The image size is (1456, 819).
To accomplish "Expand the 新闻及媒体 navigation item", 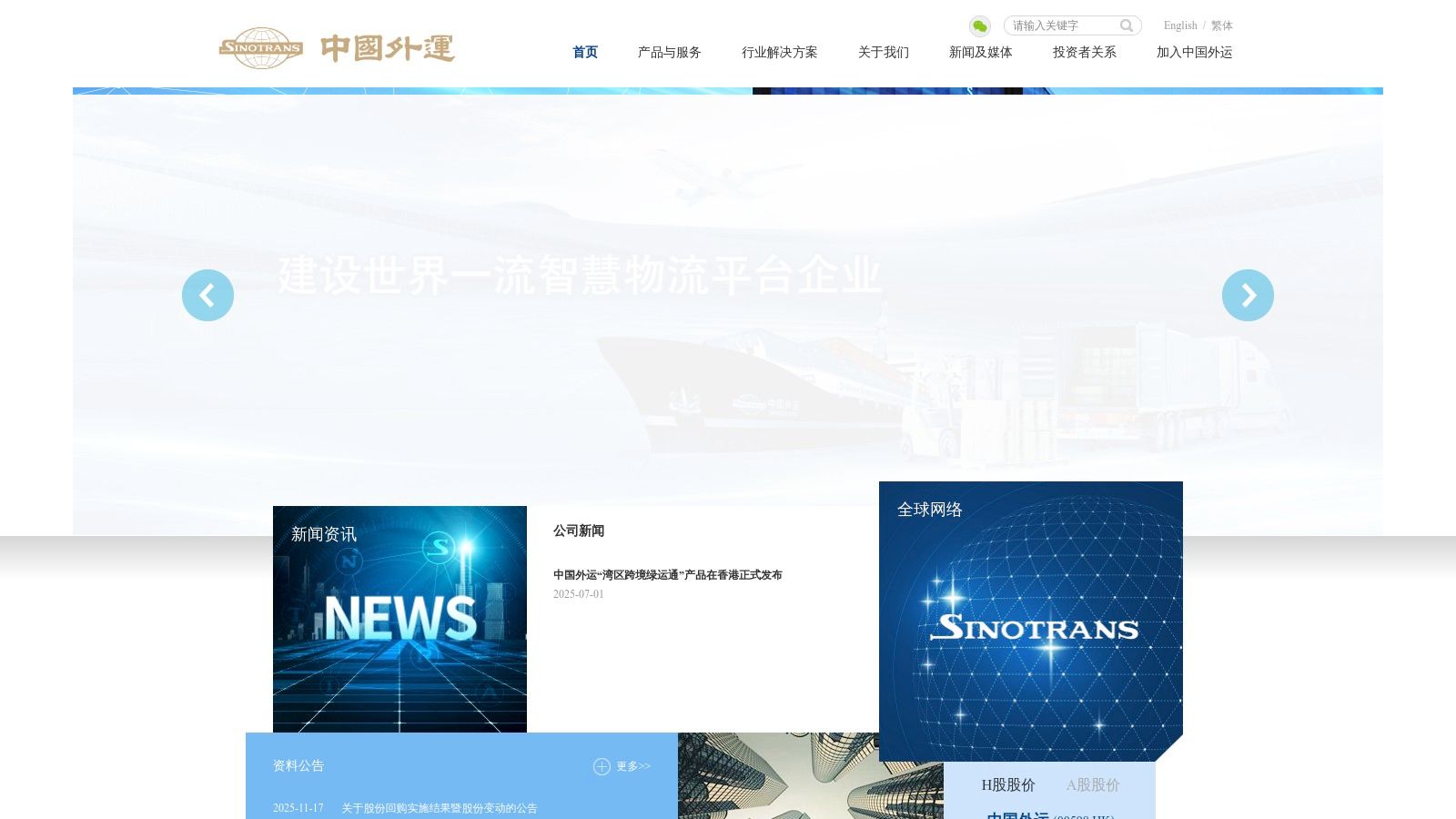I will tap(980, 53).
